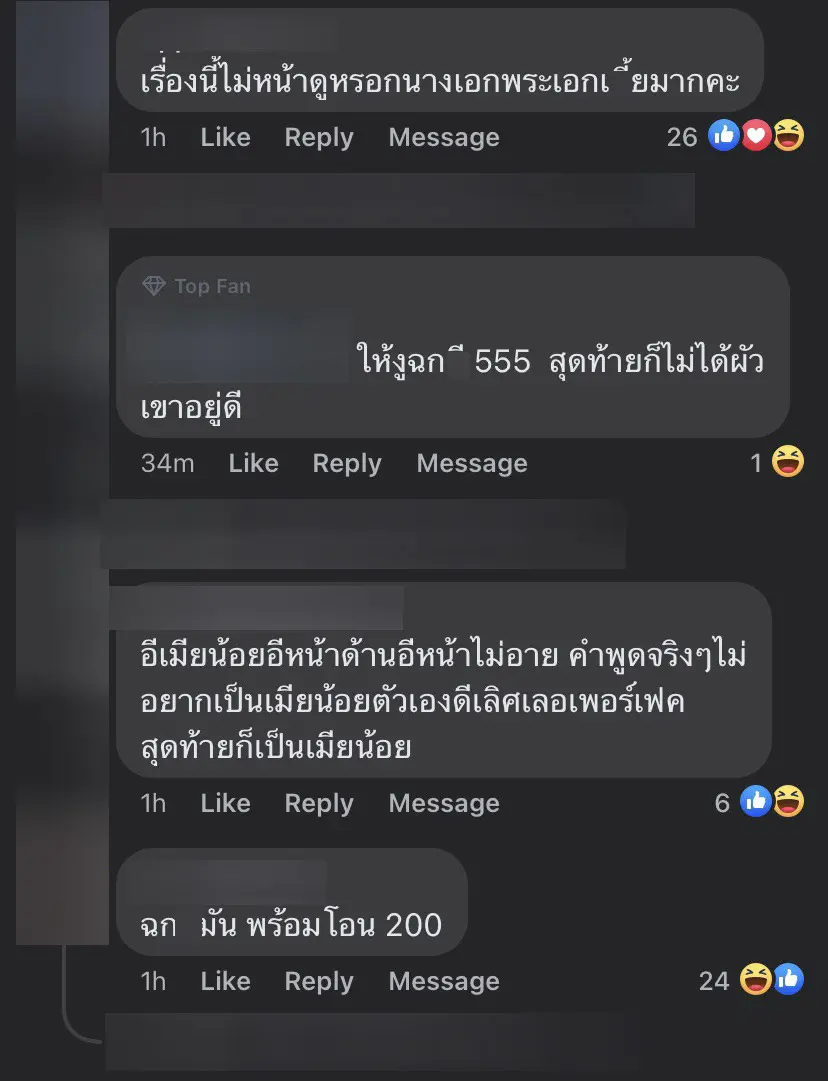Click laughing reaction beside the 24 count
This screenshot has width=828, height=1081.
click(x=756, y=979)
